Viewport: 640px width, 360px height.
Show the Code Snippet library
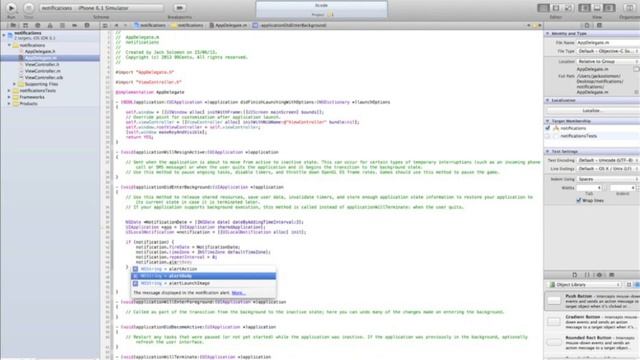click(x=587, y=275)
